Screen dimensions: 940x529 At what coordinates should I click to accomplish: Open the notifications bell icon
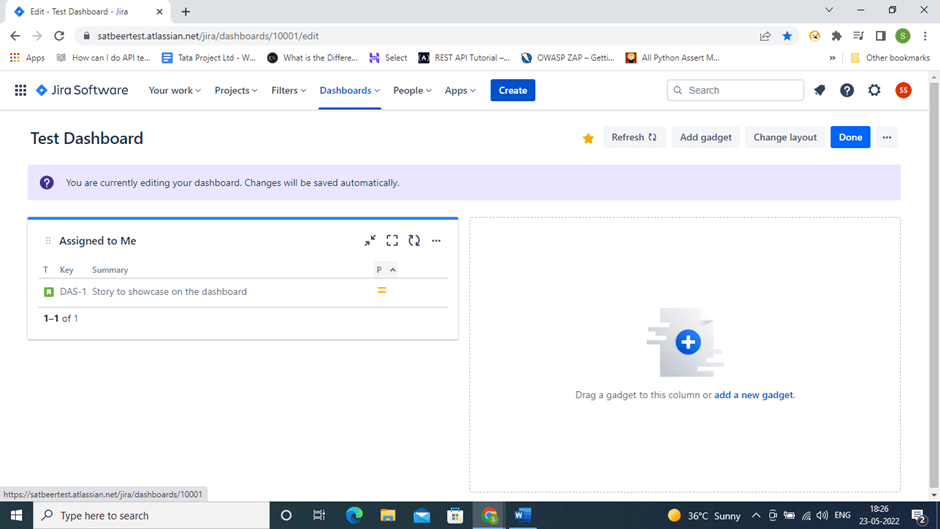tap(819, 90)
